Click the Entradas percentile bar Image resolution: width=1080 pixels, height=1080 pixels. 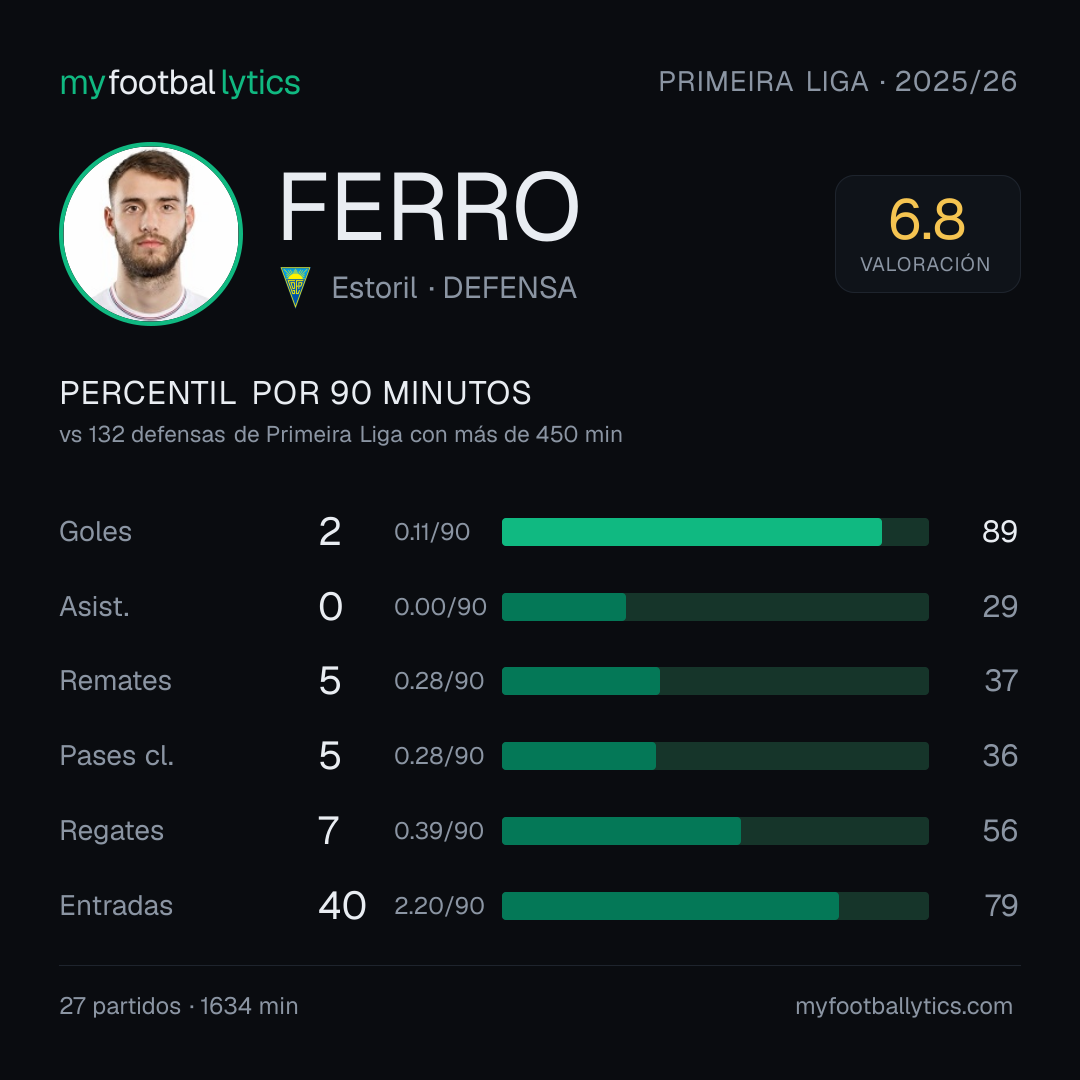pyautogui.click(x=715, y=906)
